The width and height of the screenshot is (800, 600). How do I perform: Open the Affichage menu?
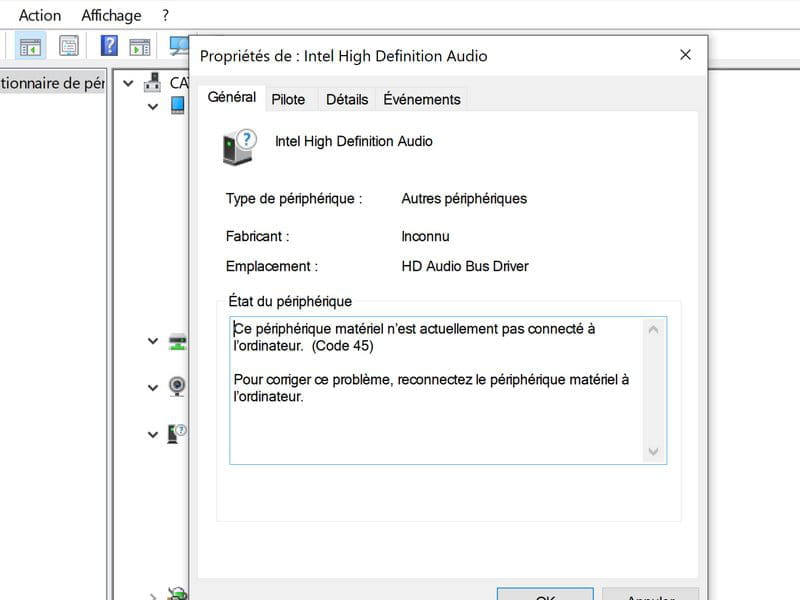point(111,15)
